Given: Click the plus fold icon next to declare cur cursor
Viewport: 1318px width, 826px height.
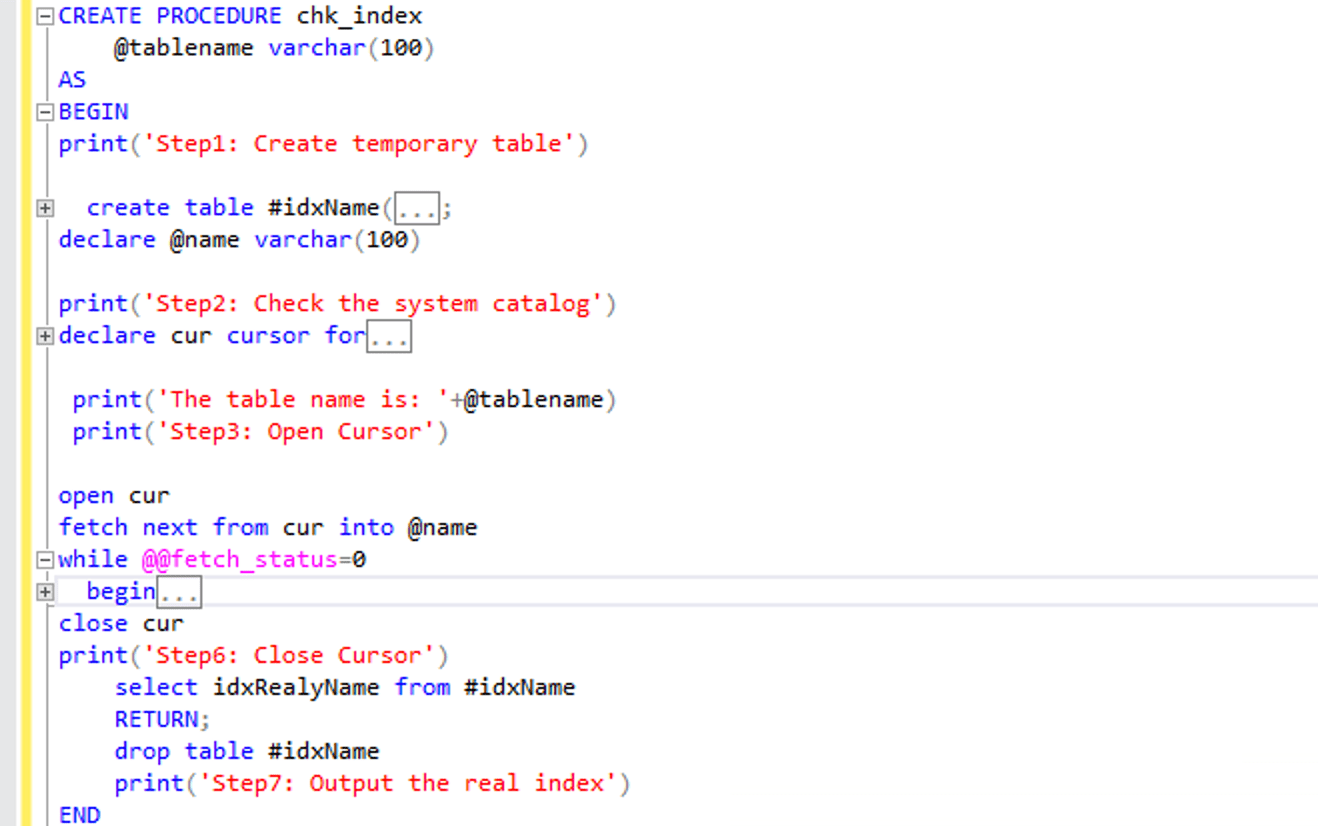Looking at the screenshot, I should 44,336.
